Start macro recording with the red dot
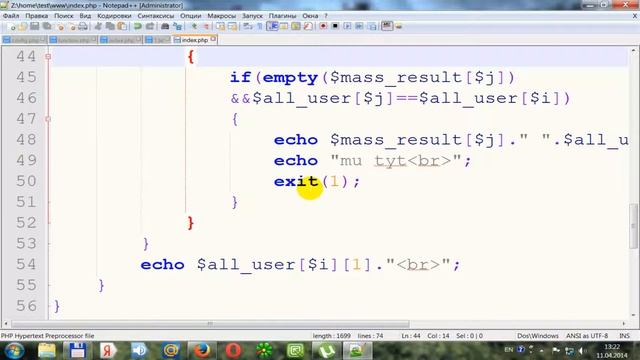640x360 pixels. pos(323,27)
